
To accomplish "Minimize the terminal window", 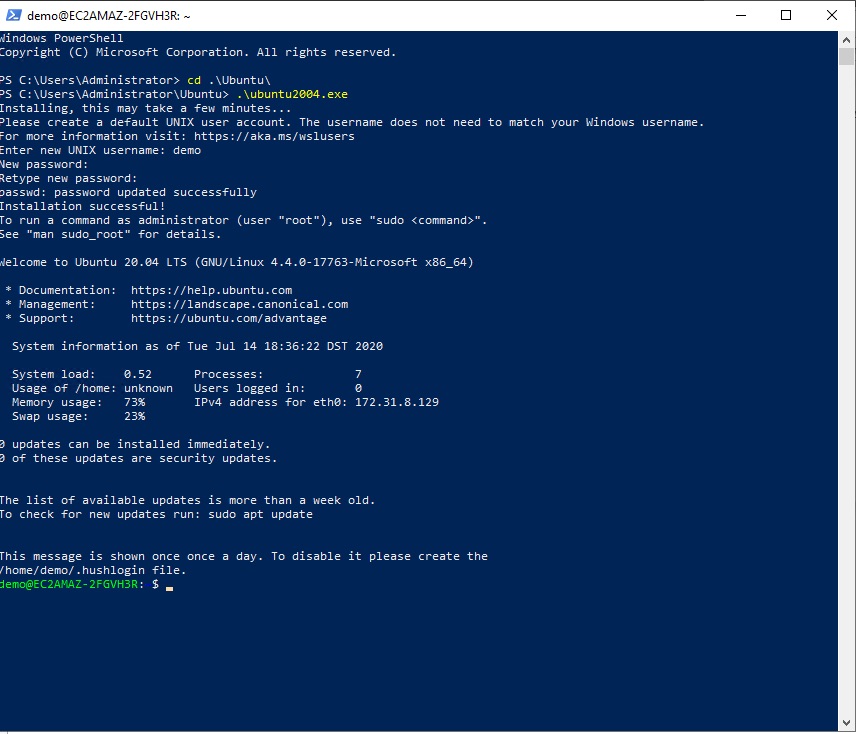I will pos(741,15).
